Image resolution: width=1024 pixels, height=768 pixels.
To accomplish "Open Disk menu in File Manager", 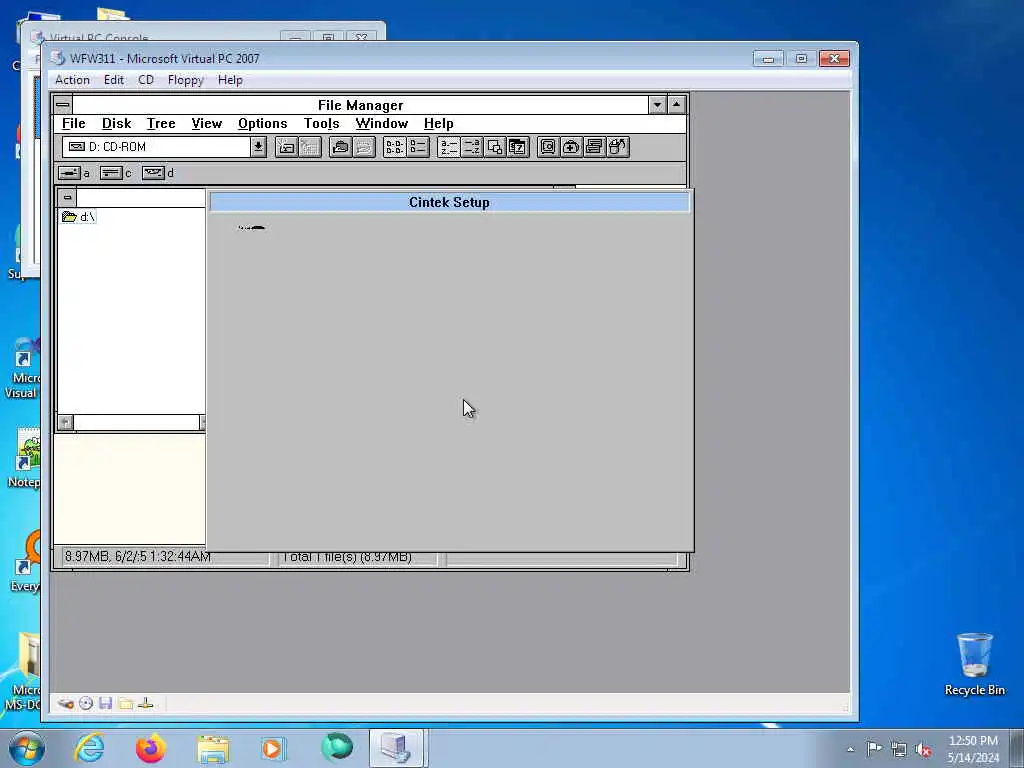I will 116,123.
